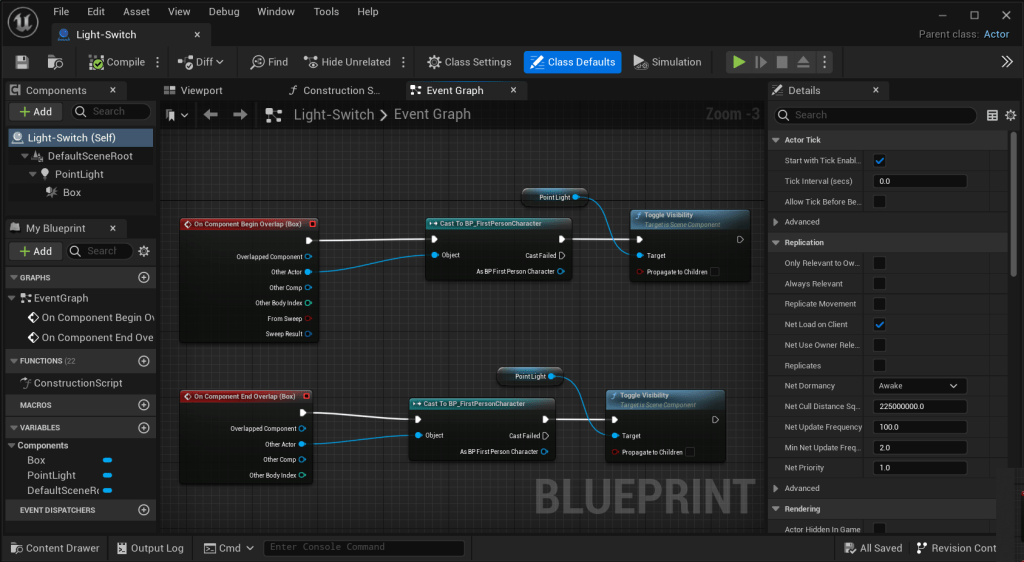
Task: Click graph navigate back arrow
Action: pyautogui.click(x=211, y=115)
